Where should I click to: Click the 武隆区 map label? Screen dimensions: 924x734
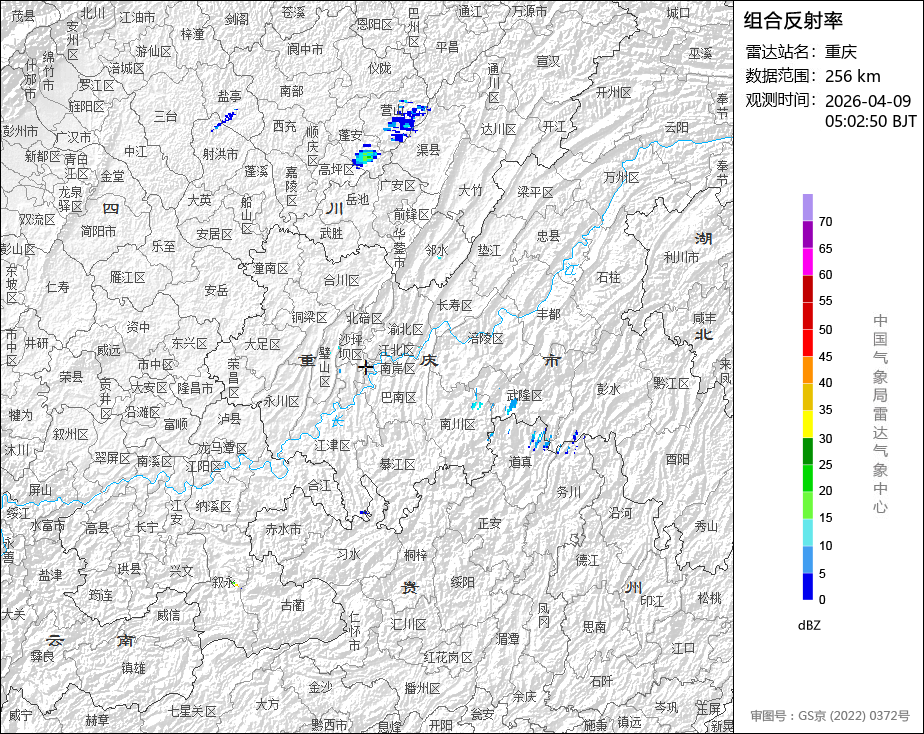(x=524, y=396)
